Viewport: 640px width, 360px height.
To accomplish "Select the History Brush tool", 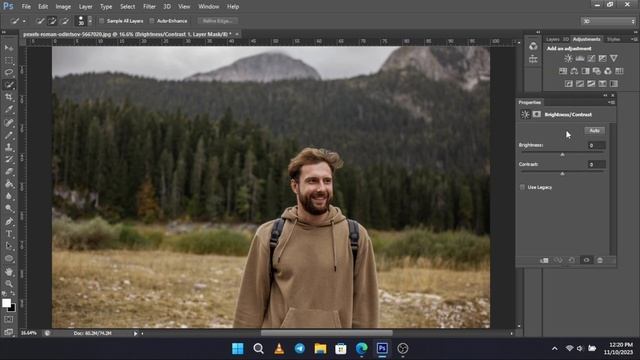I will pos(9,160).
